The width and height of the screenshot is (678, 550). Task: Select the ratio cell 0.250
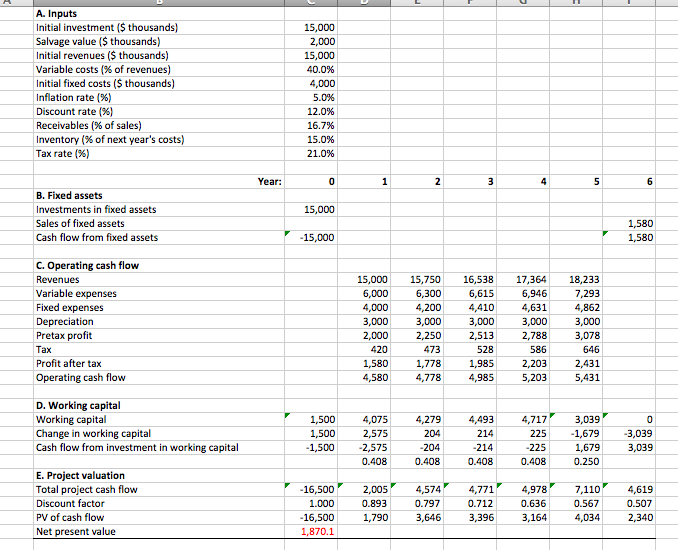pyautogui.click(x=576, y=461)
